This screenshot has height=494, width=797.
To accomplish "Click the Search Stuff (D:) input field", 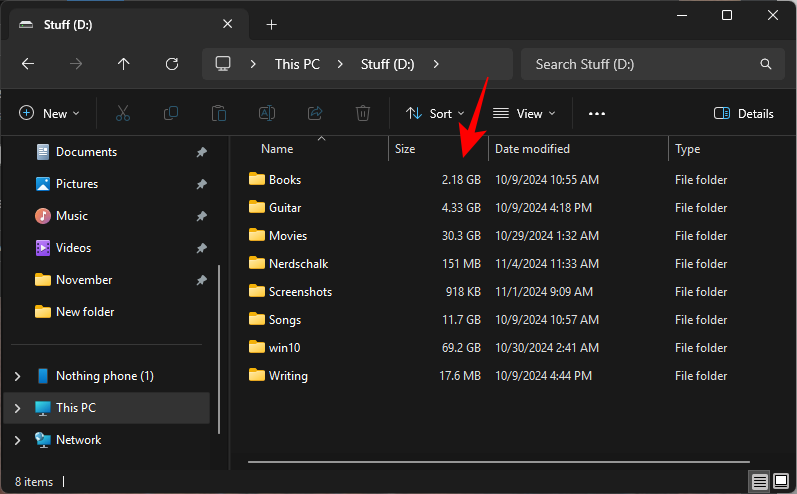I will pyautogui.click(x=640, y=64).
